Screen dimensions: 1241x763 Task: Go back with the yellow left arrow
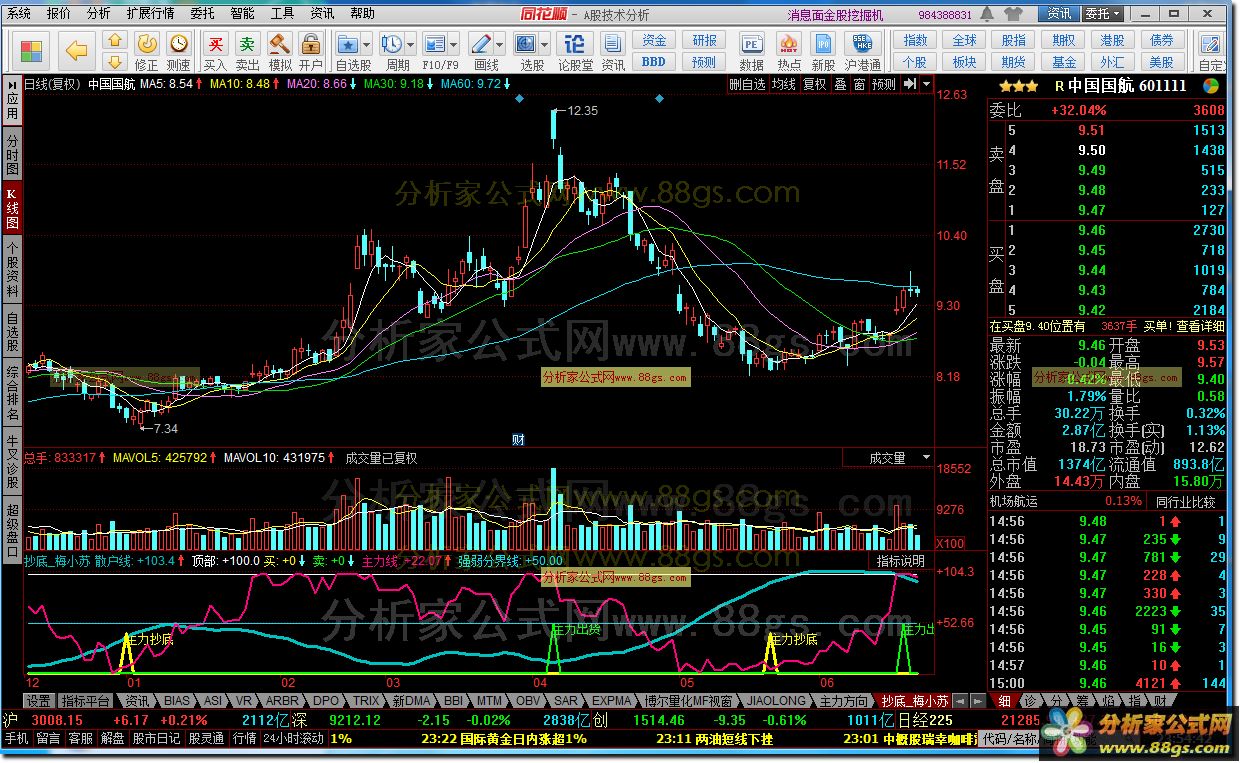click(x=77, y=51)
